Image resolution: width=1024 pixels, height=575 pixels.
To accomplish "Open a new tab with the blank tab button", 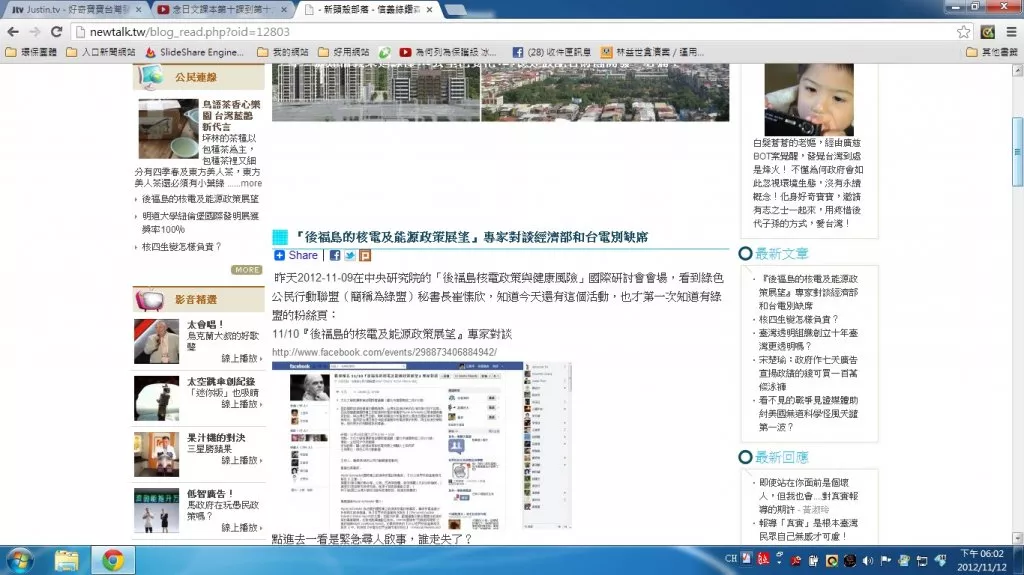I will [455, 10].
